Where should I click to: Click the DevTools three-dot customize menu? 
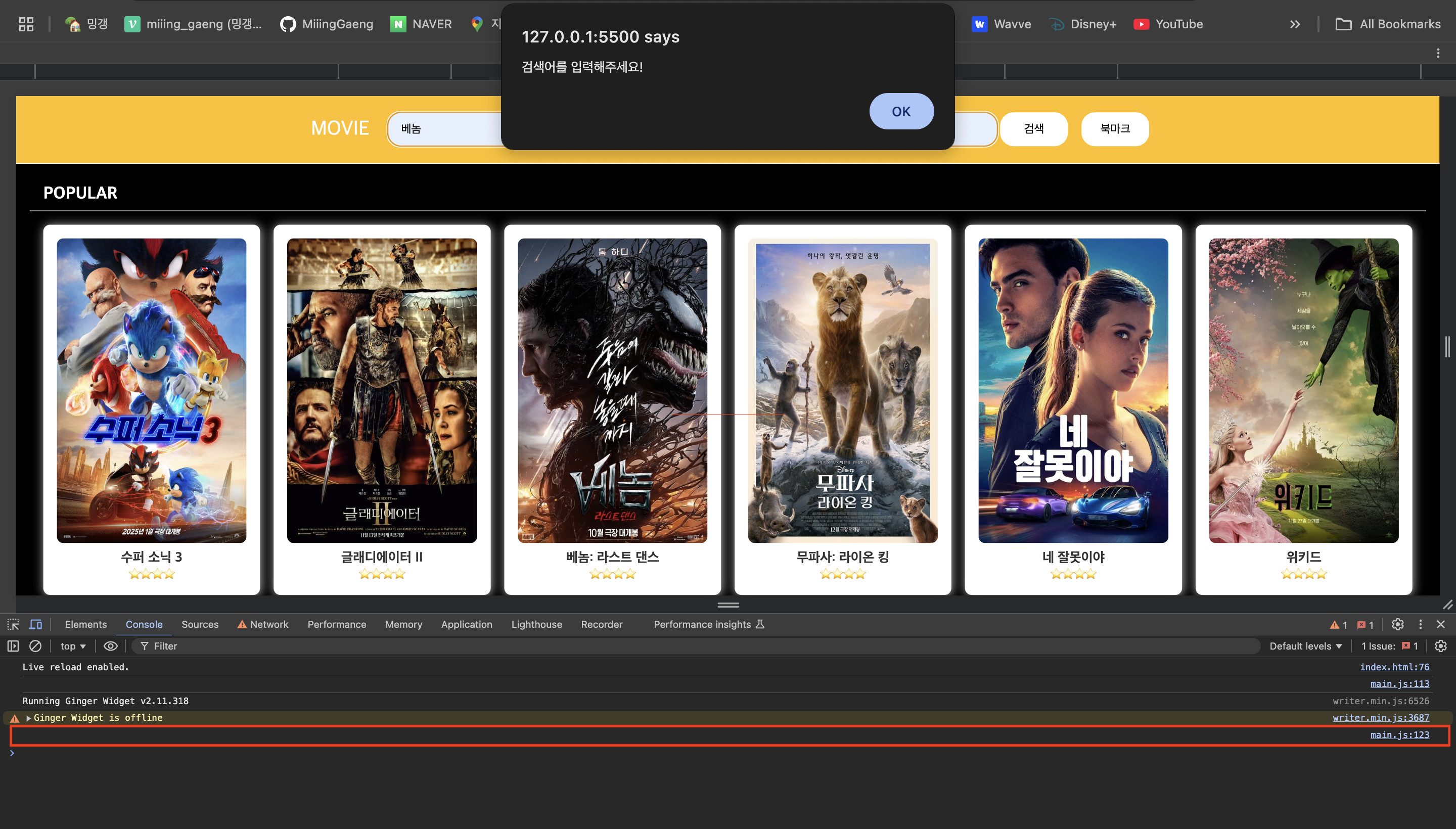[1420, 625]
